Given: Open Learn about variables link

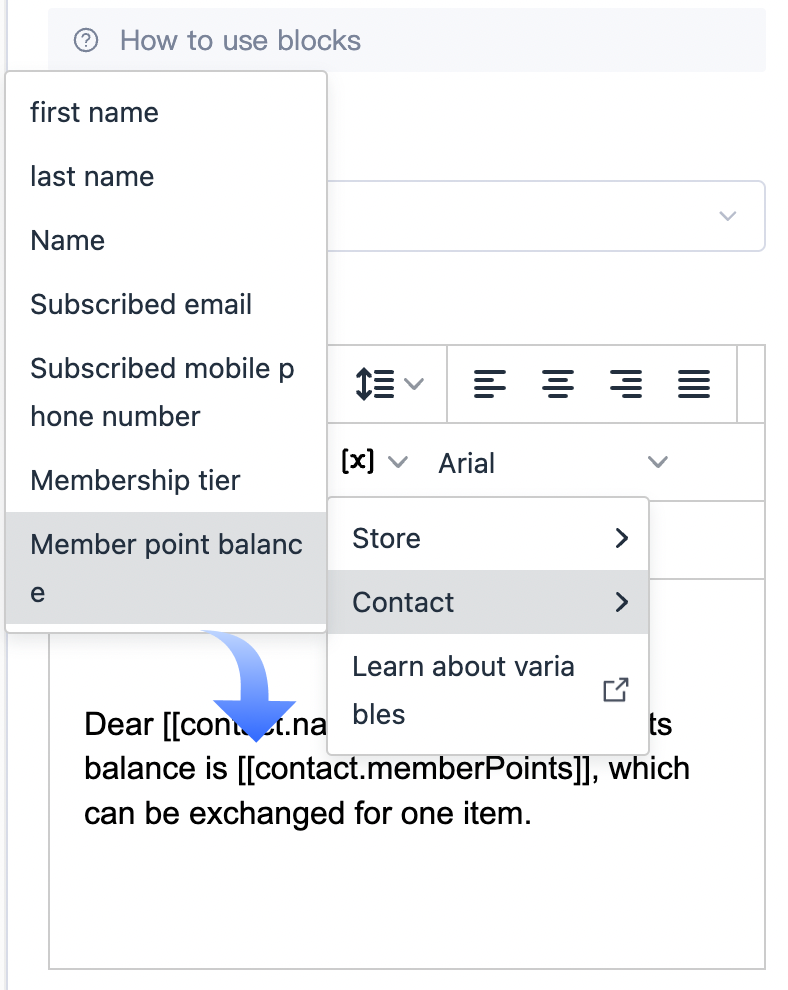Looking at the screenshot, I should (463, 690).
